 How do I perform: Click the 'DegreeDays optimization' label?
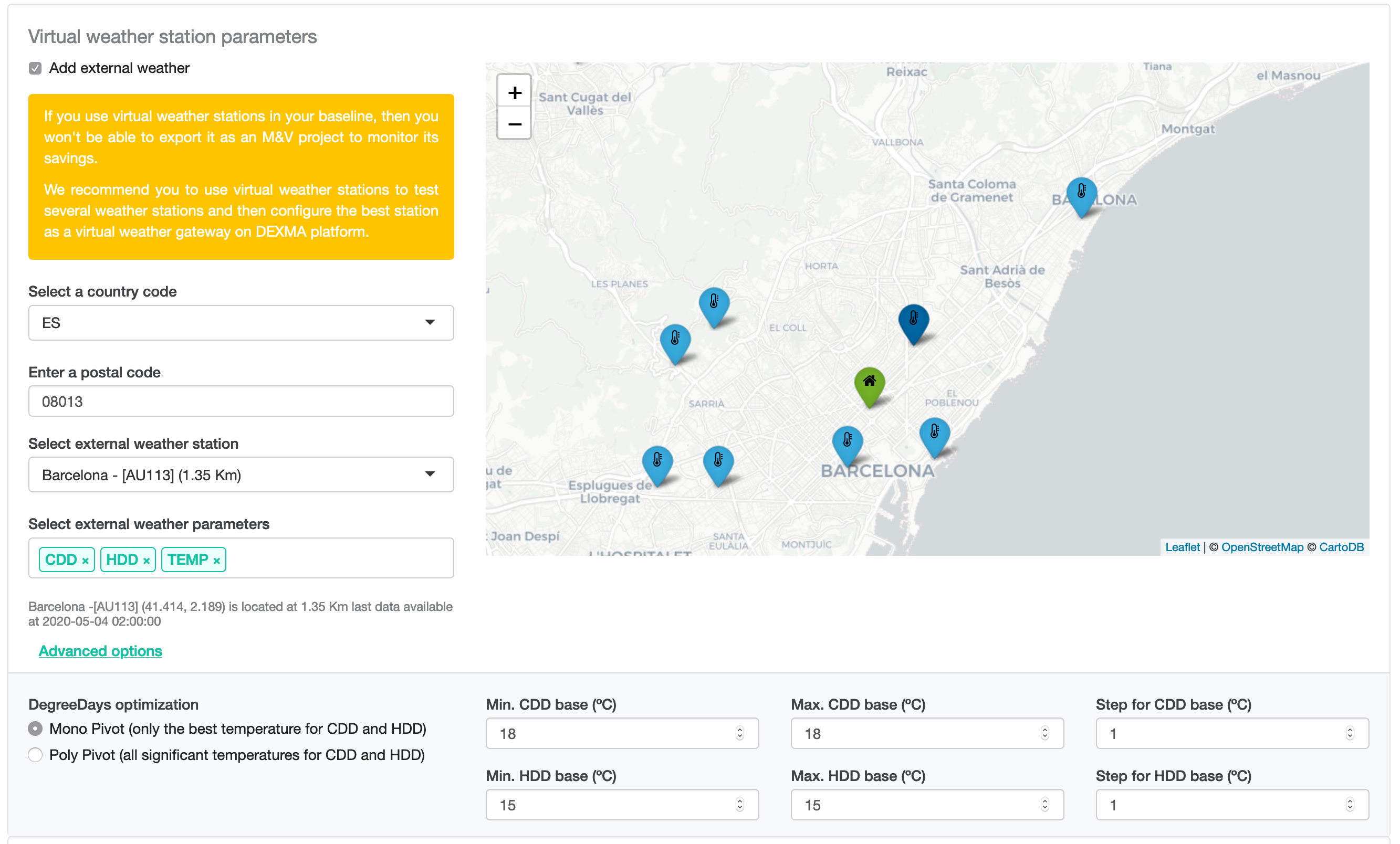[x=113, y=704]
